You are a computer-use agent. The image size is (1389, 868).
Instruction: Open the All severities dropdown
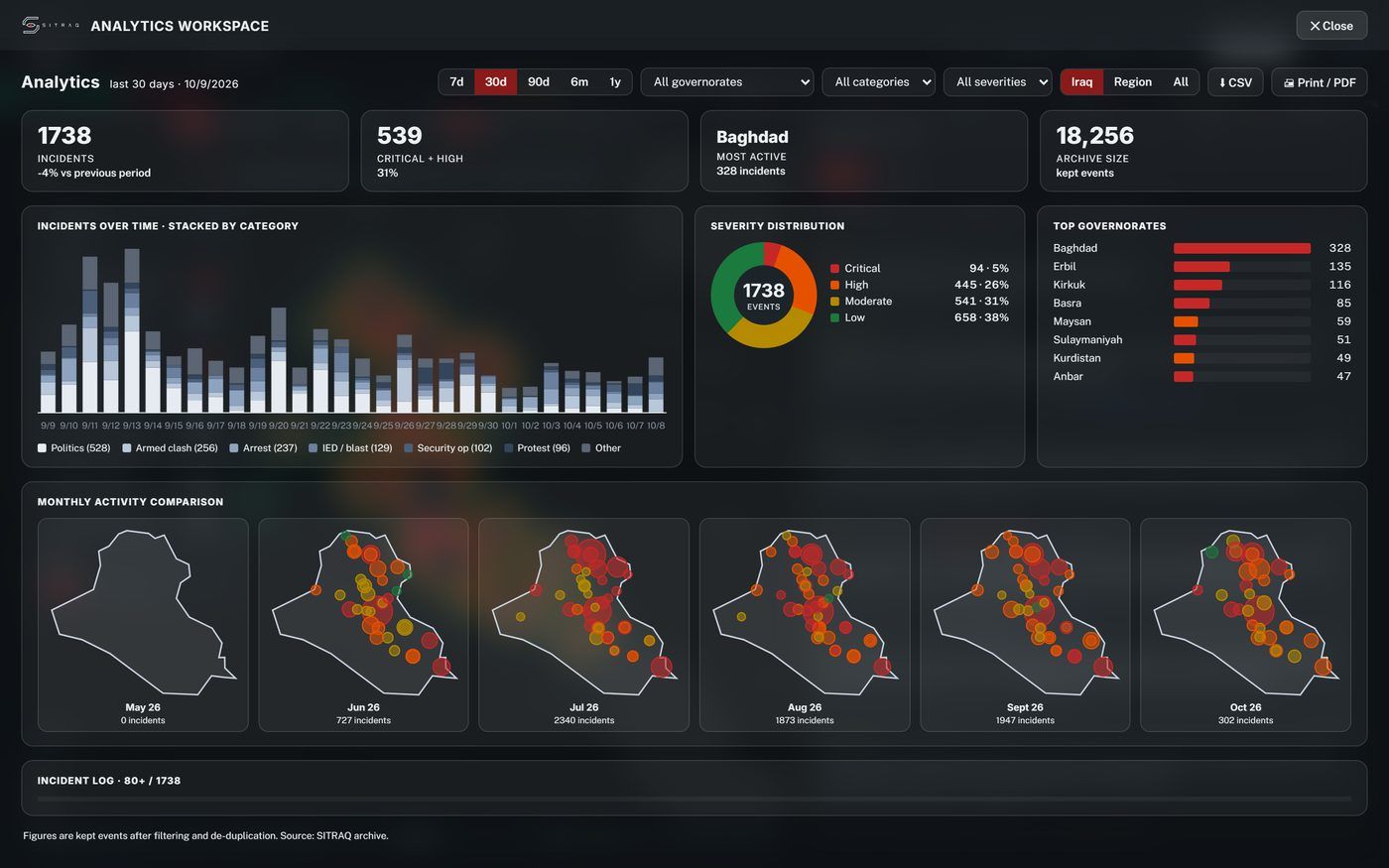click(x=997, y=82)
